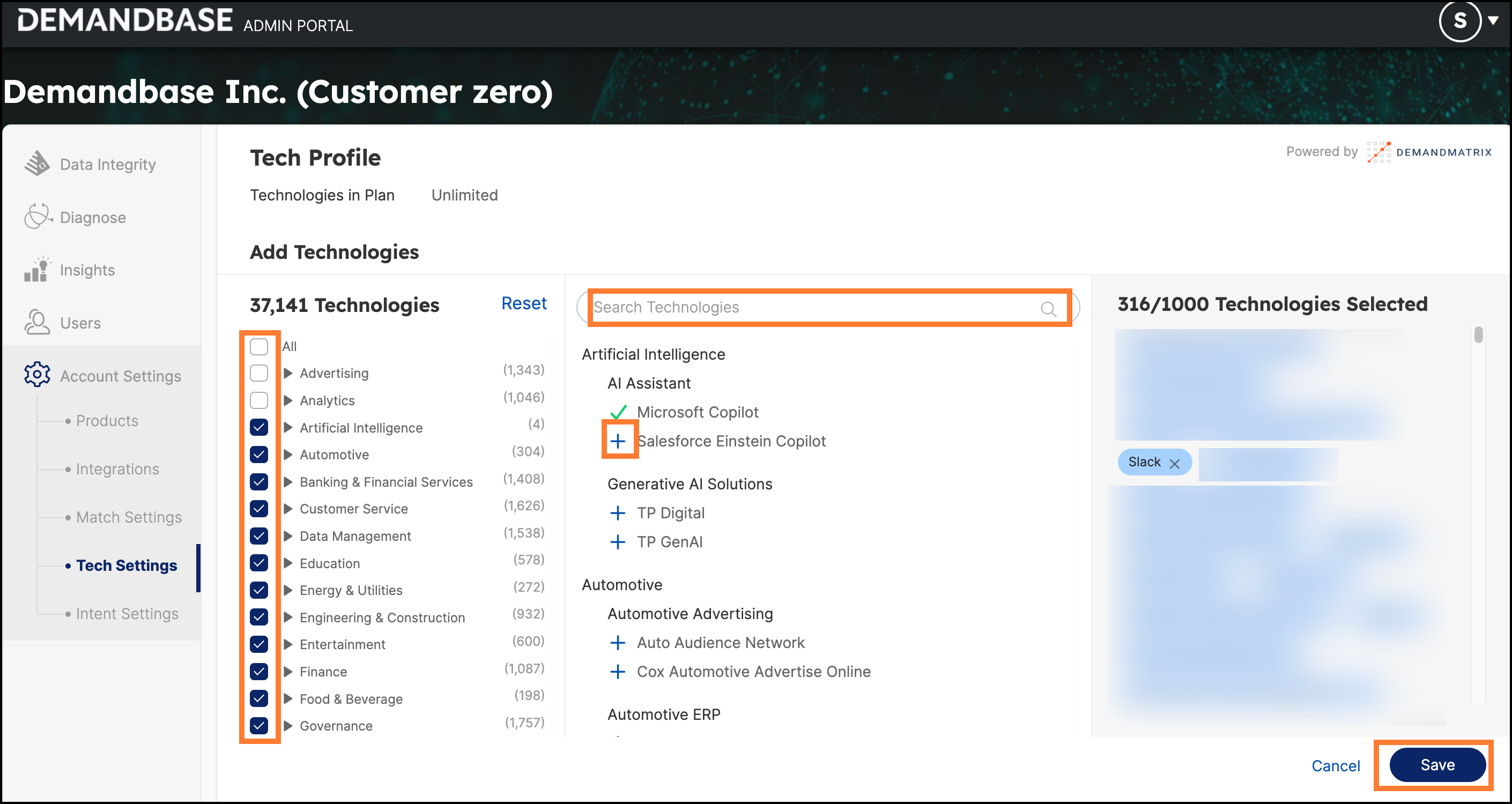Click Microsoft Copilot green checkmark
1512x804 pixels.
tap(618, 412)
